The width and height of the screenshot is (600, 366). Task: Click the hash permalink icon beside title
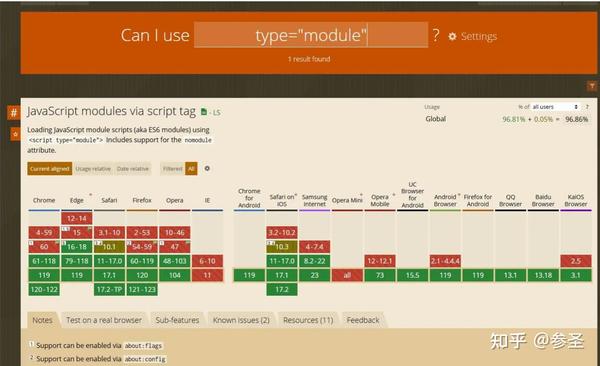pyautogui.click(x=14, y=113)
